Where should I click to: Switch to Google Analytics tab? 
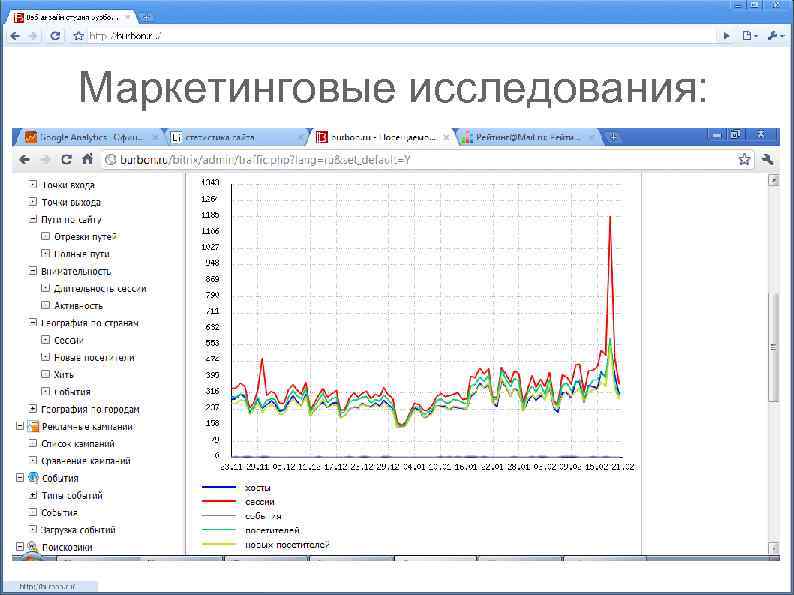[91, 138]
